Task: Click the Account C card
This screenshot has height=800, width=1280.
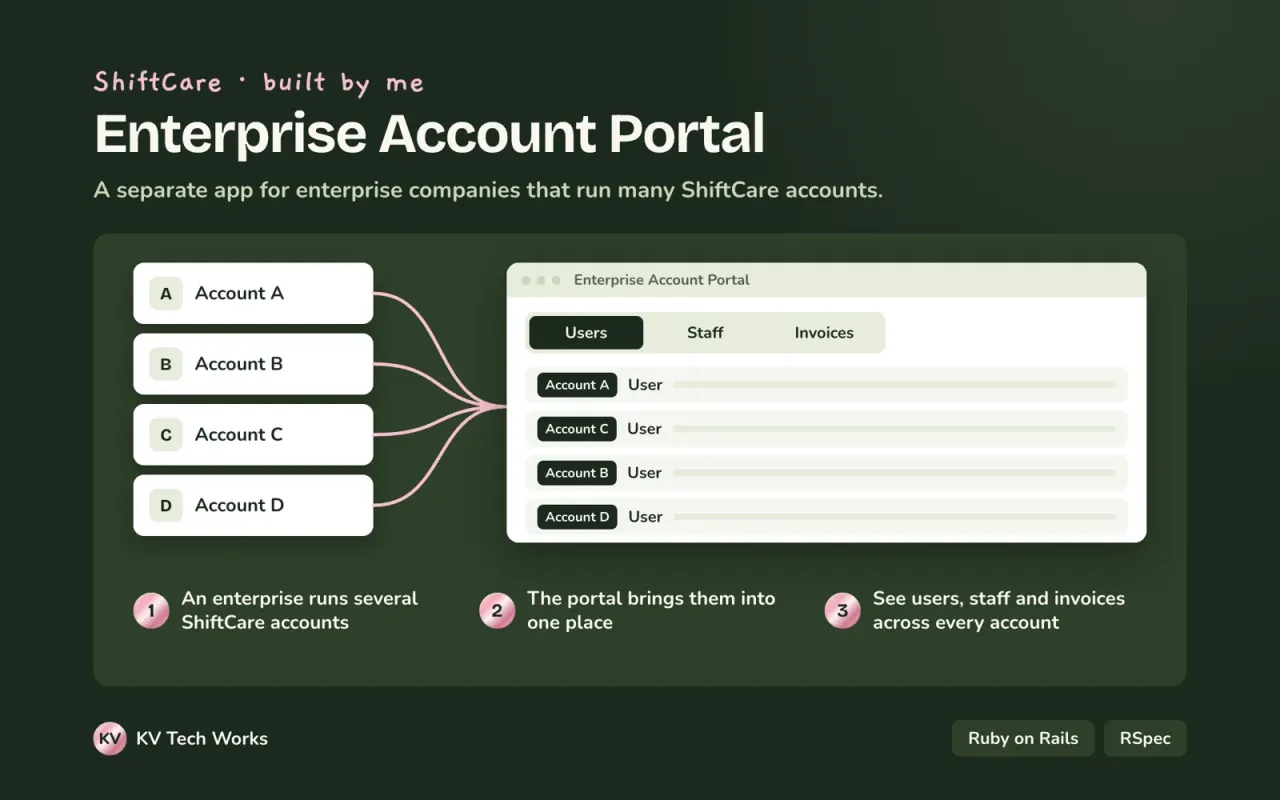Action: pos(253,434)
